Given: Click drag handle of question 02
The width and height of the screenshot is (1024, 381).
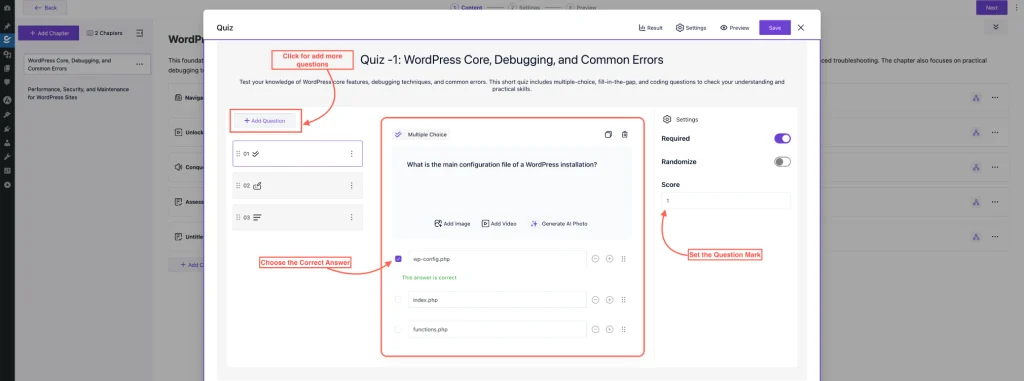Looking at the screenshot, I should (x=238, y=186).
